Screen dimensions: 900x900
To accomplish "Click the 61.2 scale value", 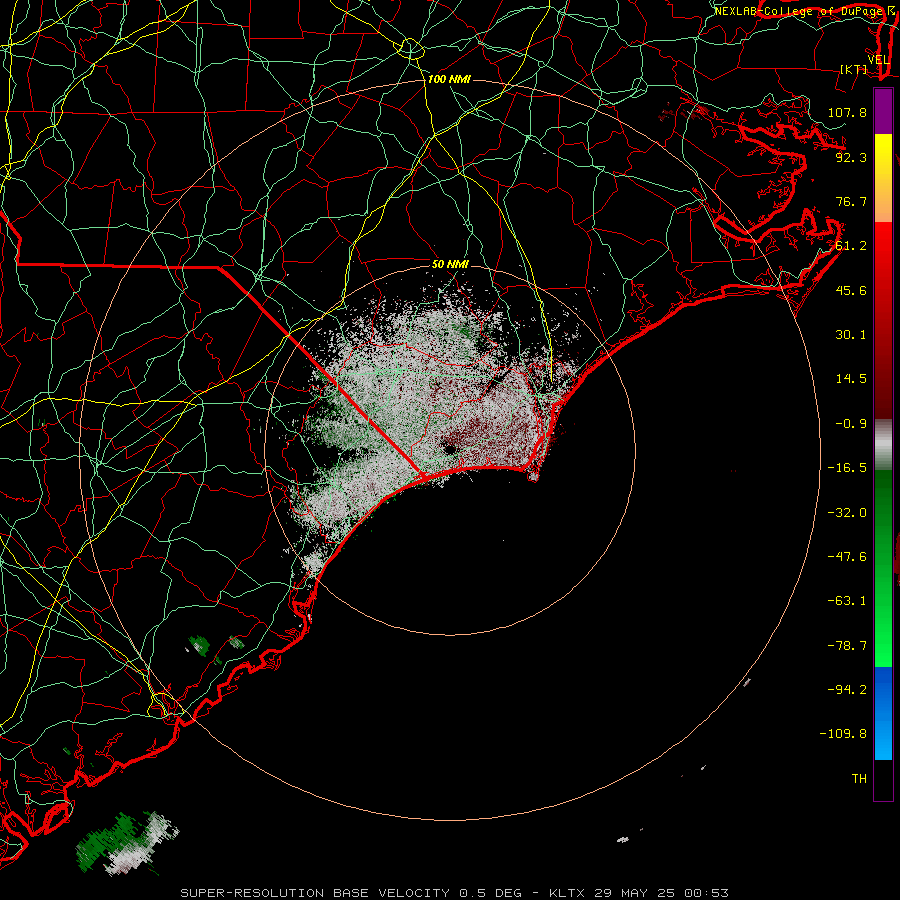I will tap(851, 246).
